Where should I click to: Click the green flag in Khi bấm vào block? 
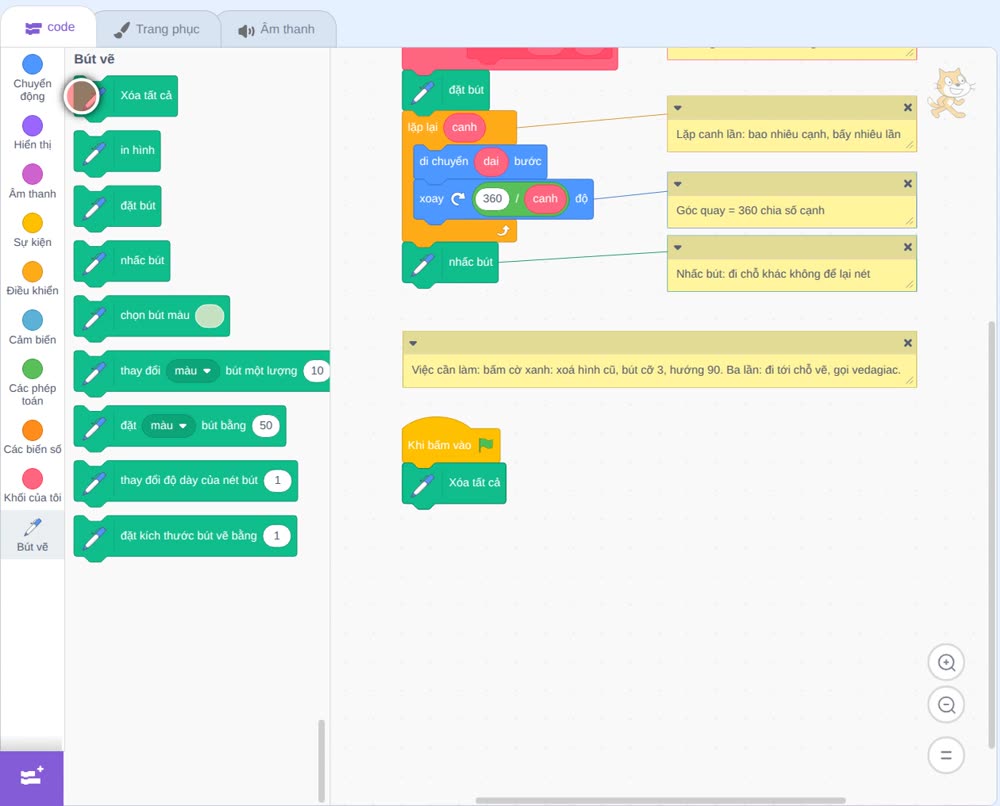pyautogui.click(x=486, y=444)
